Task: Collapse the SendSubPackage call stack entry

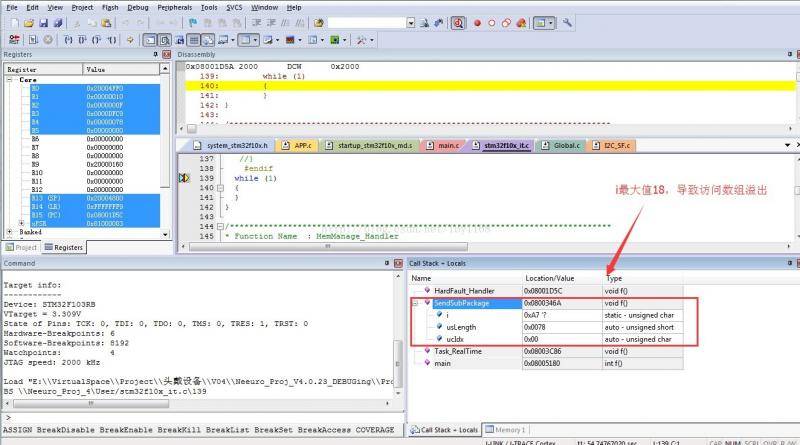Action: tap(416, 301)
